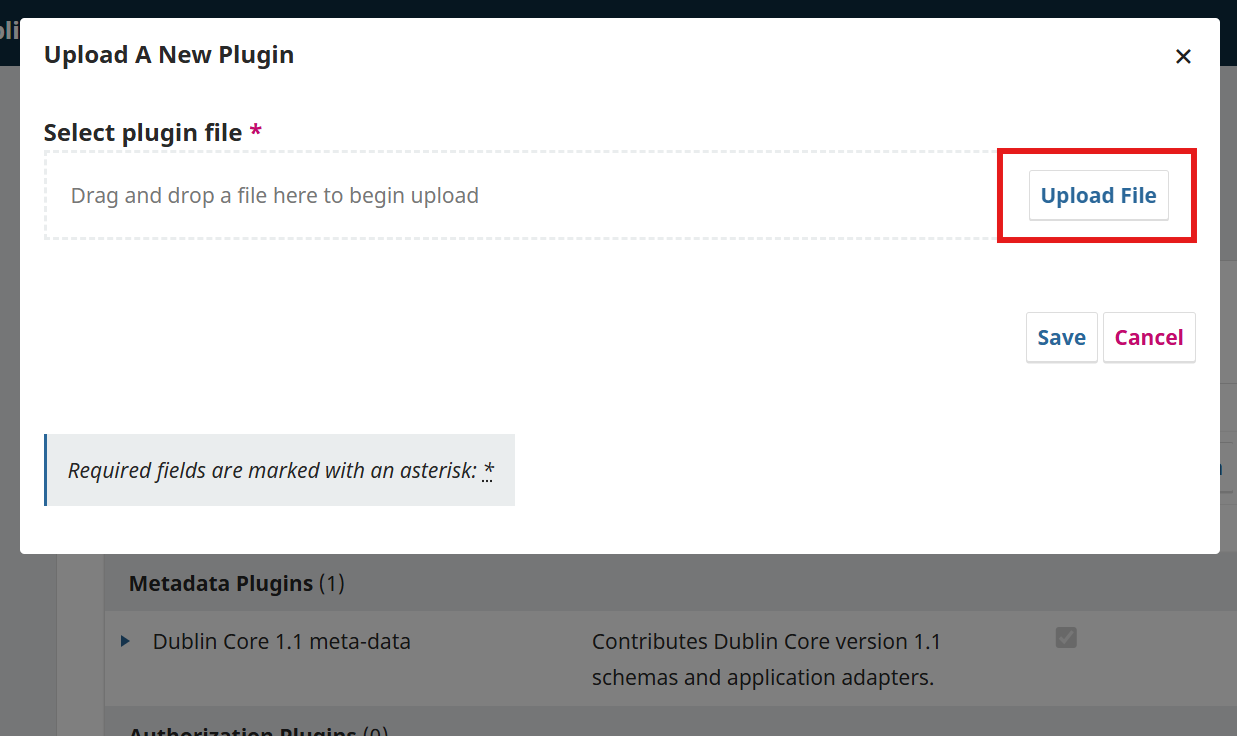Click the Upload File button
This screenshot has width=1237, height=736.
tap(1098, 196)
